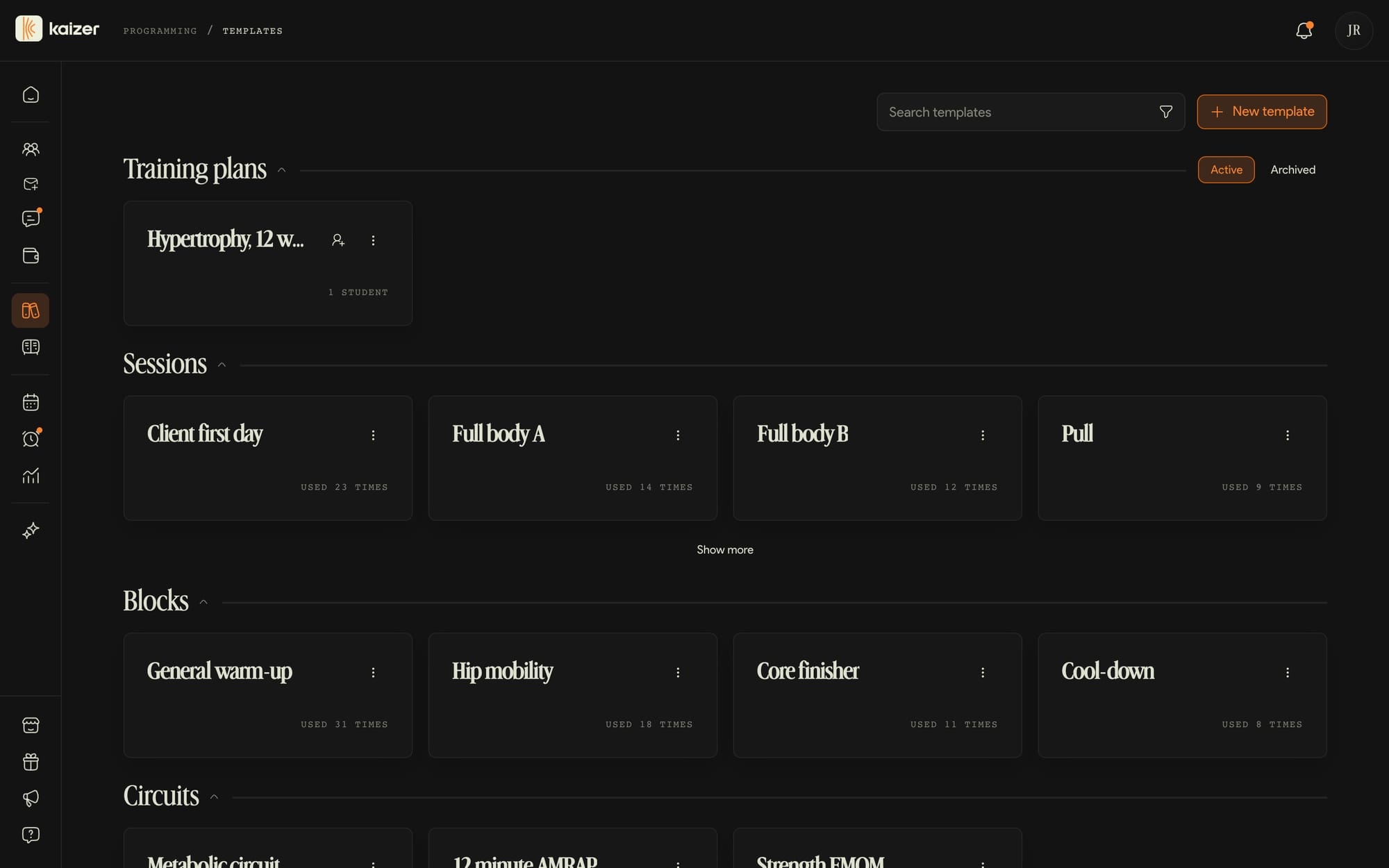Open the AI sparkle icon in sidebar
Image resolution: width=1389 pixels, height=868 pixels.
31,531
